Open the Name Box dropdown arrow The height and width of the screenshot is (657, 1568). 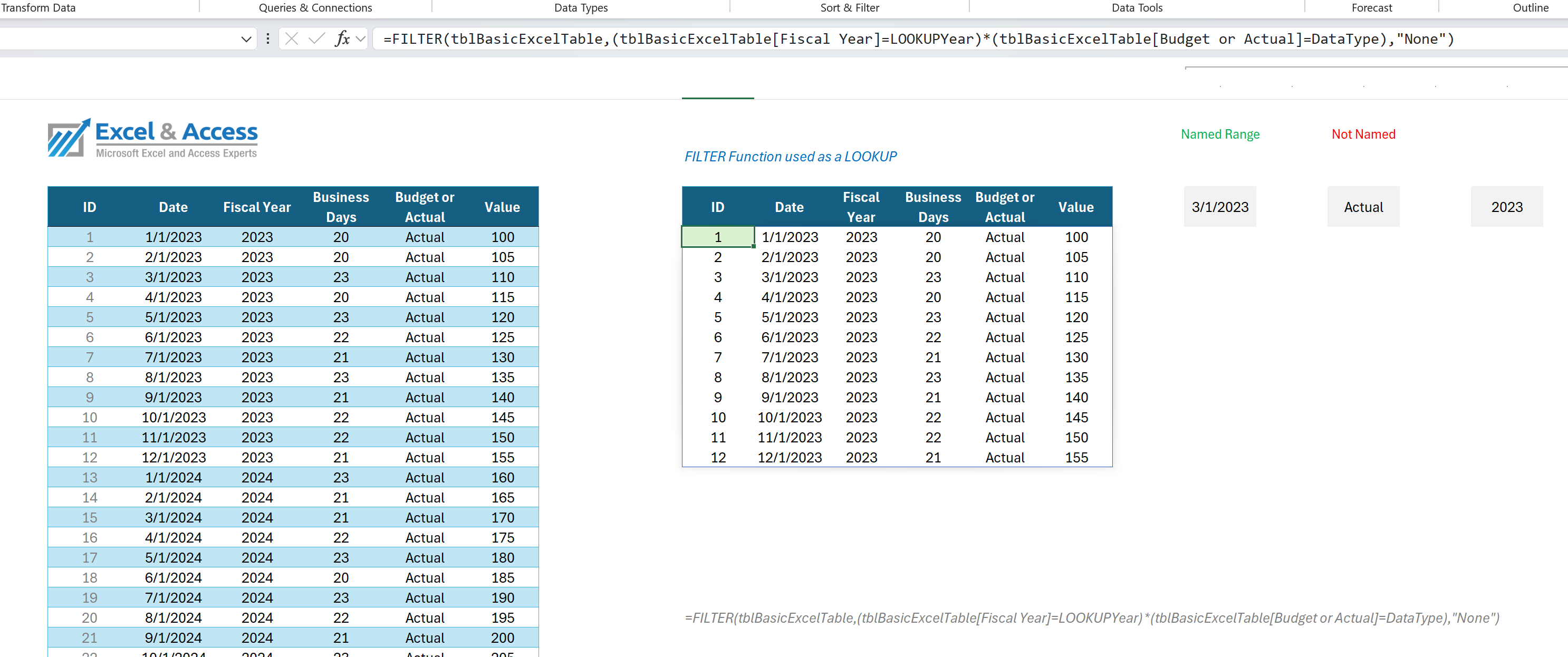(246, 40)
